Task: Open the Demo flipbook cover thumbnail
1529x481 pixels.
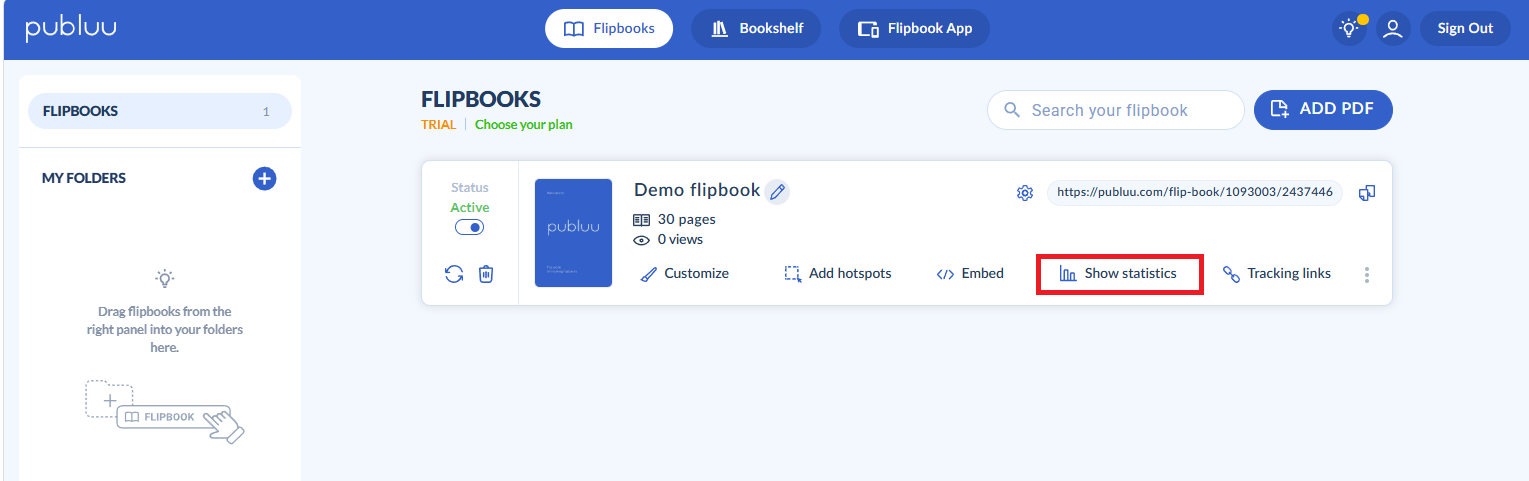Action: tap(573, 233)
